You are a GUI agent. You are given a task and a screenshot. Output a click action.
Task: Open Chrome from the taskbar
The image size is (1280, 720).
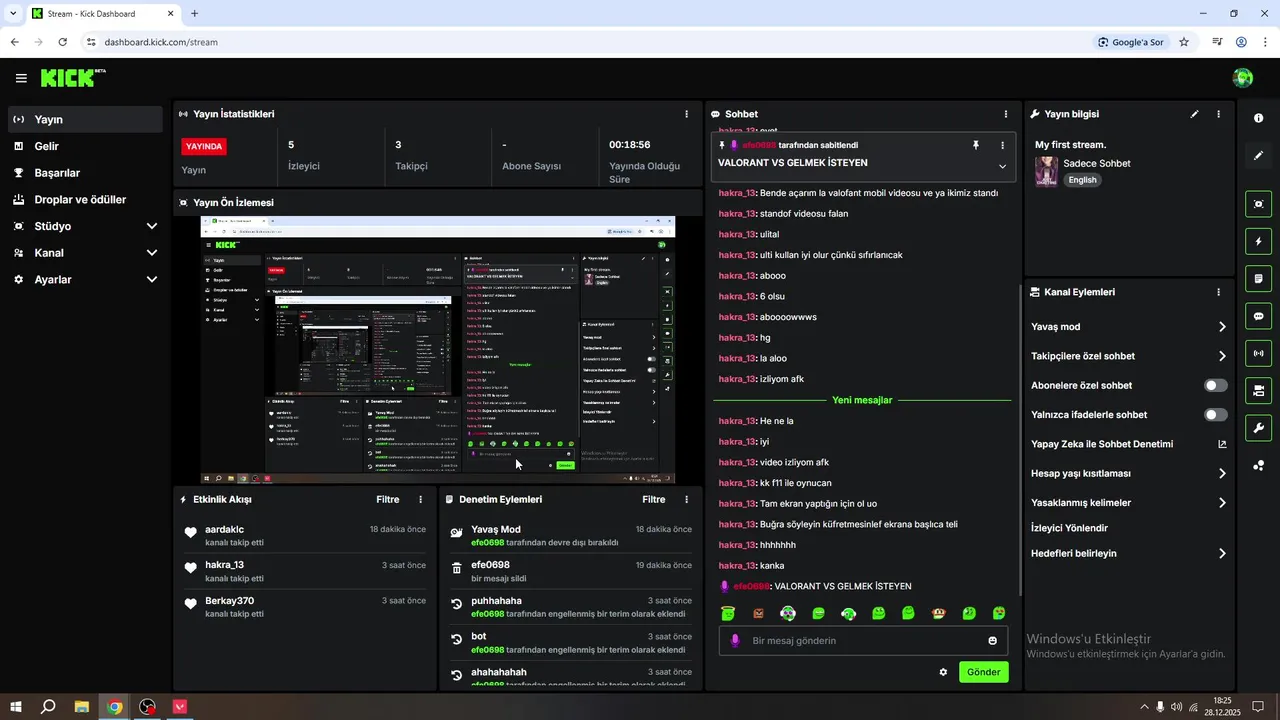point(115,707)
